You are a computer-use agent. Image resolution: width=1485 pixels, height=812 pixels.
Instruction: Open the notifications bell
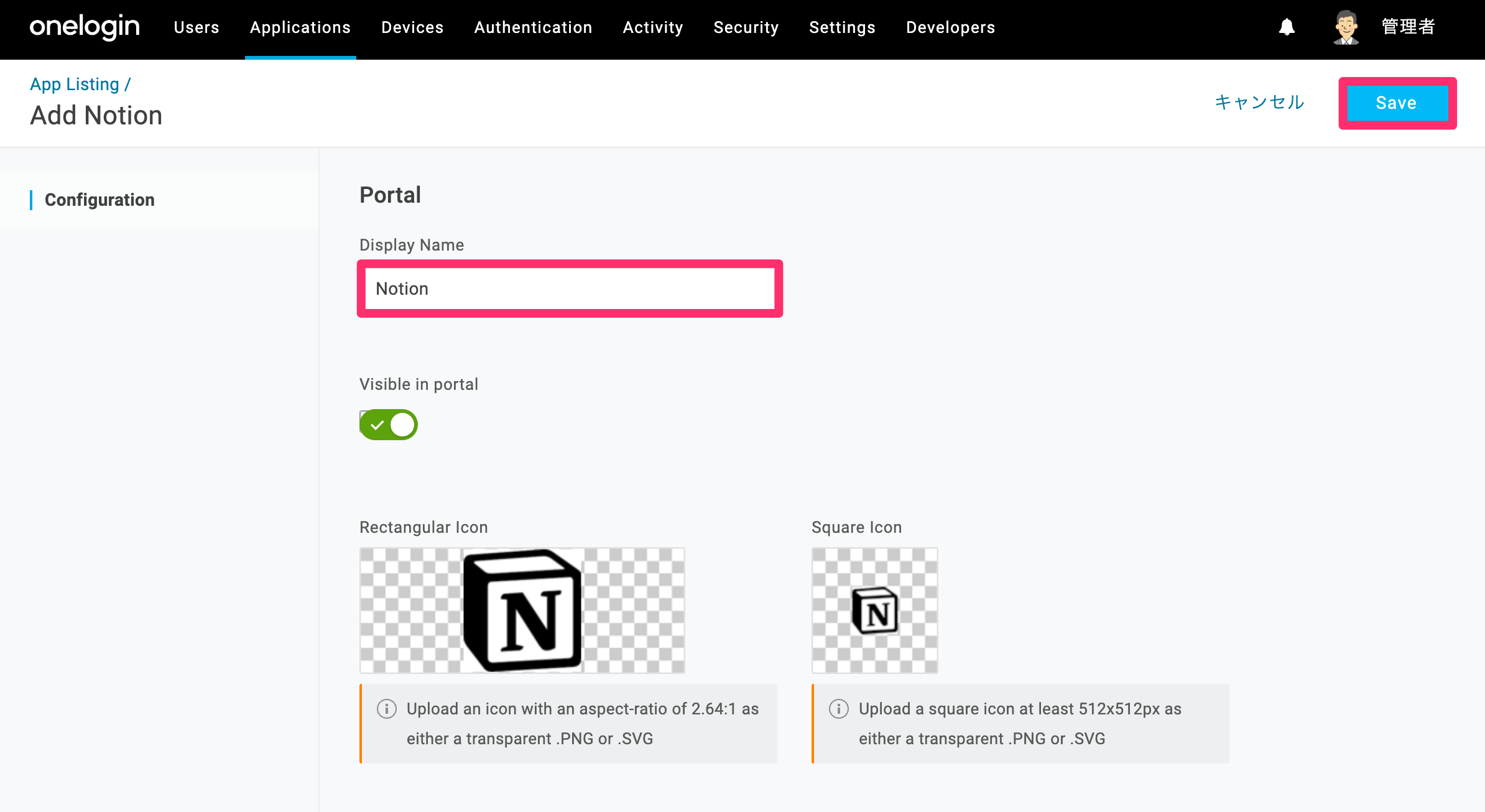1287,27
